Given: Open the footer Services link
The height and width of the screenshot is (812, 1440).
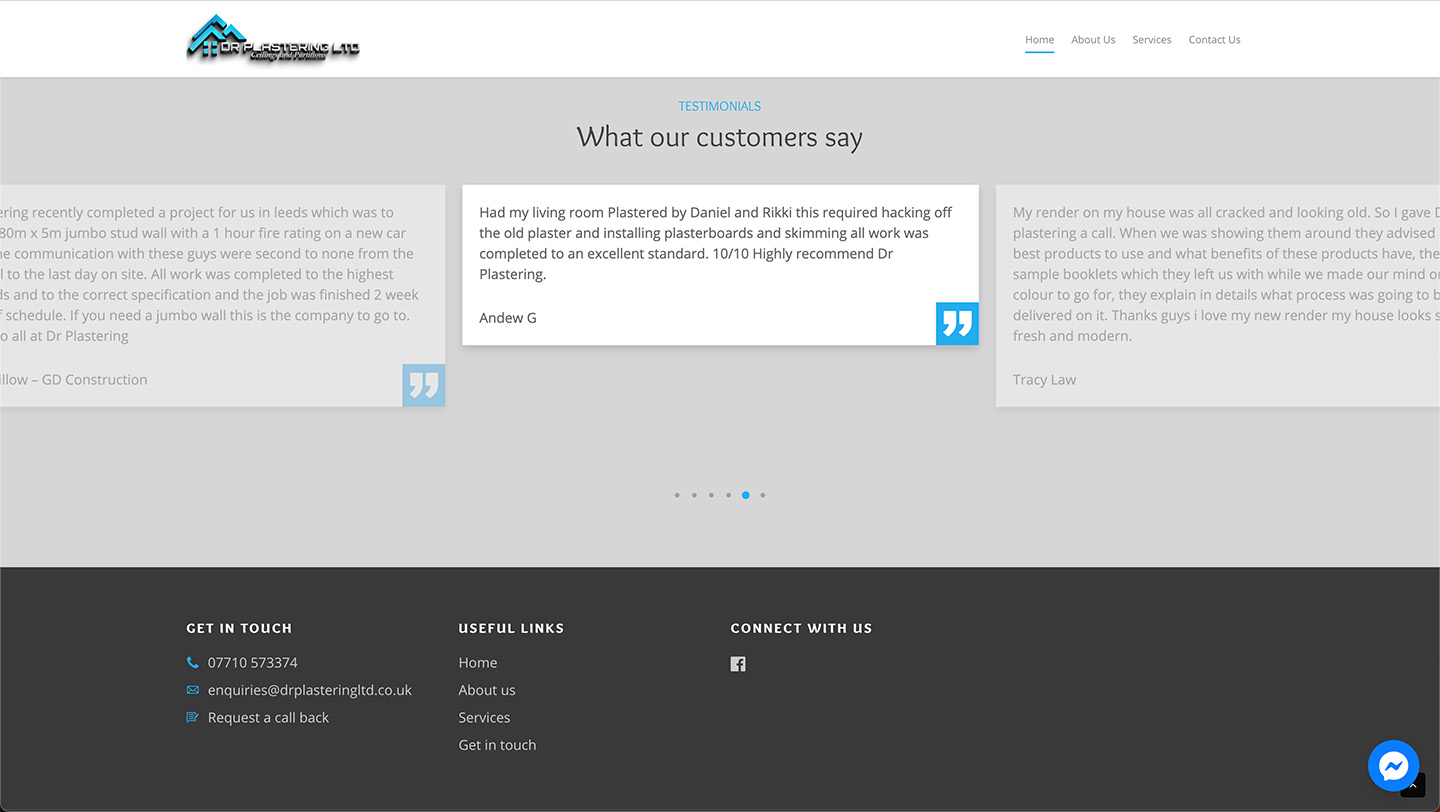Looking at the screenshot, I should [x=484, y=718].
